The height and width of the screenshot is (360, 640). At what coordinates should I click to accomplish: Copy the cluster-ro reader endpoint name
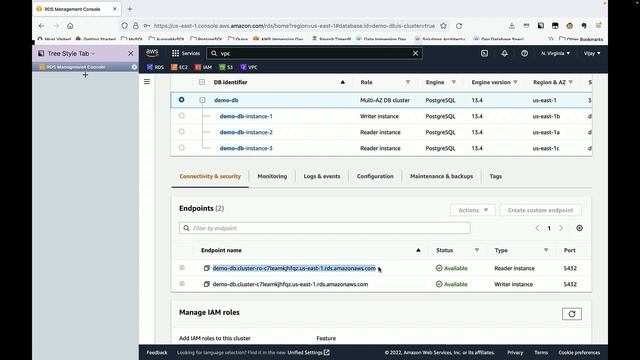(x=207, y=268)
